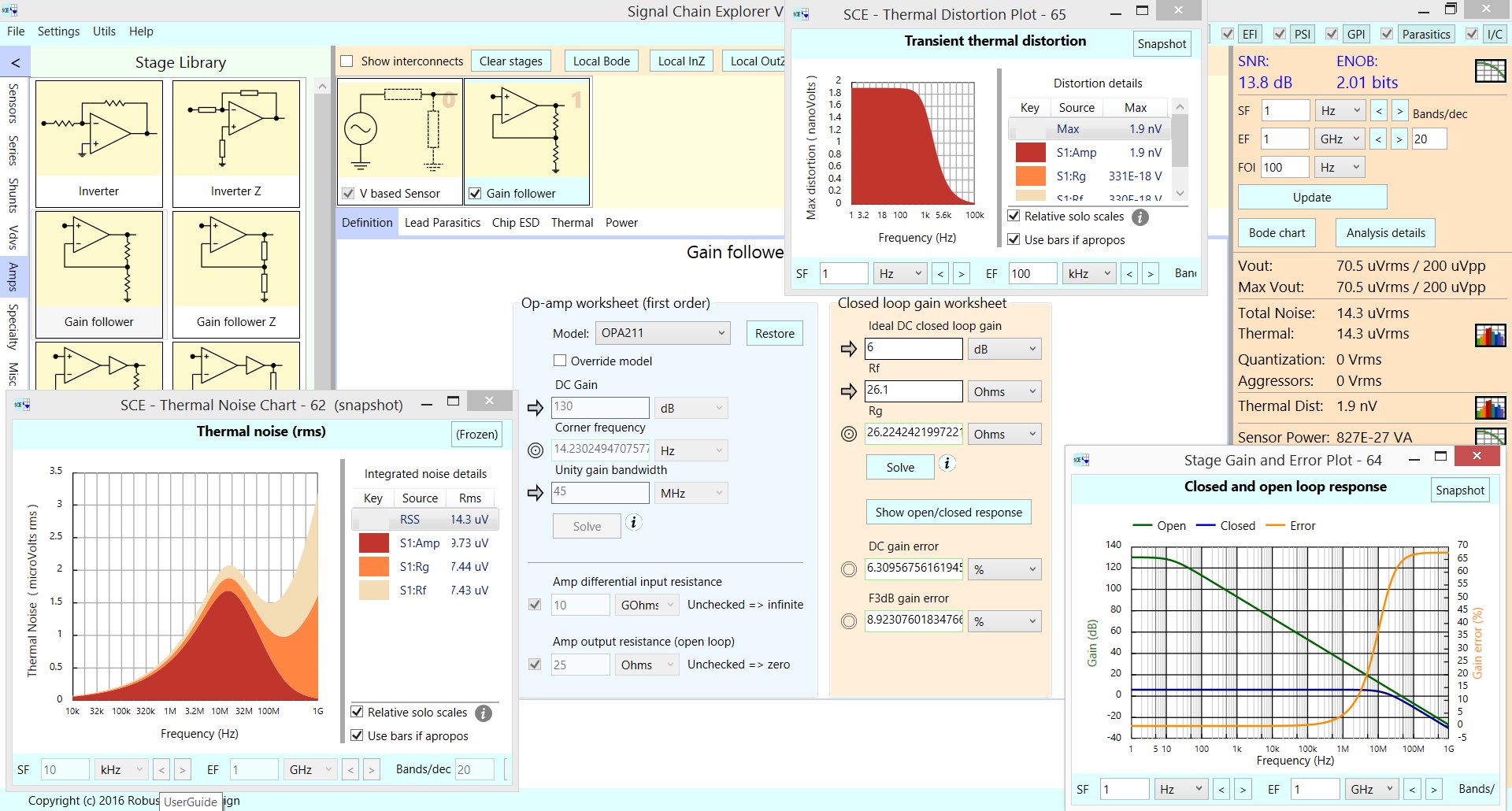Open the FOI Hz unit dropdown
1512x811 pixels.
tap(1340, 167)
